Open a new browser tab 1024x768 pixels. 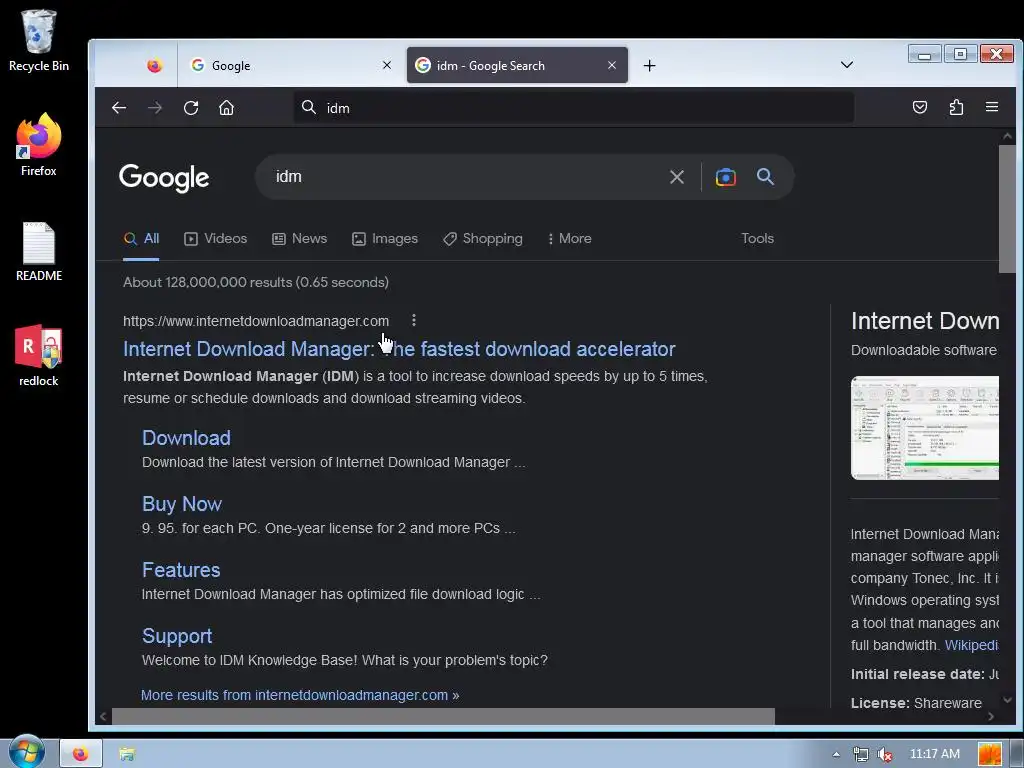(649, 65)
